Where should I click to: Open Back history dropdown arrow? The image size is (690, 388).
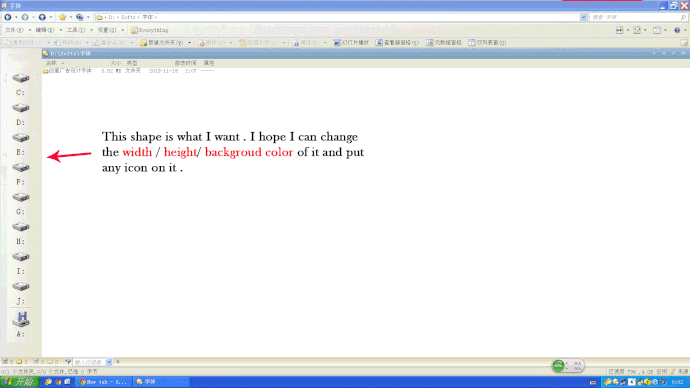tap(16, 18)
